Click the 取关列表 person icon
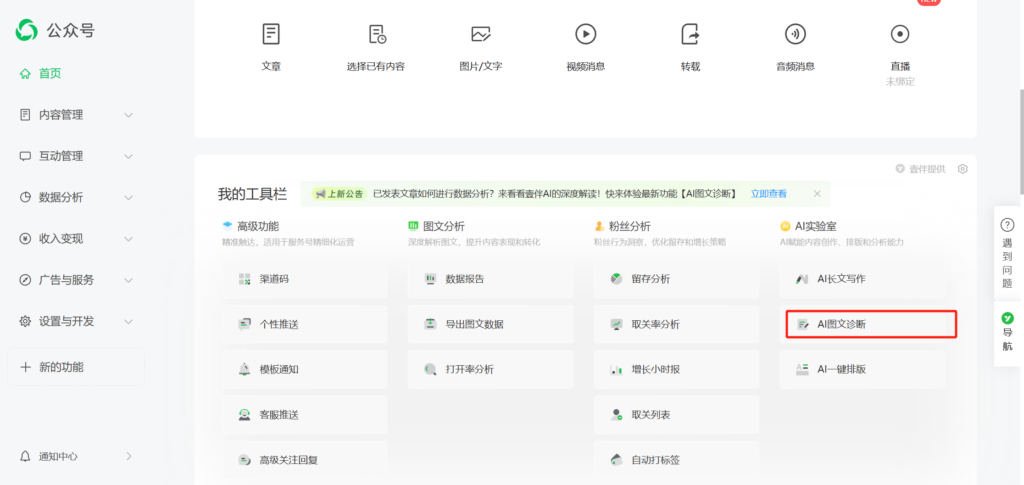 pyautogui.click(x=616, y=415)
